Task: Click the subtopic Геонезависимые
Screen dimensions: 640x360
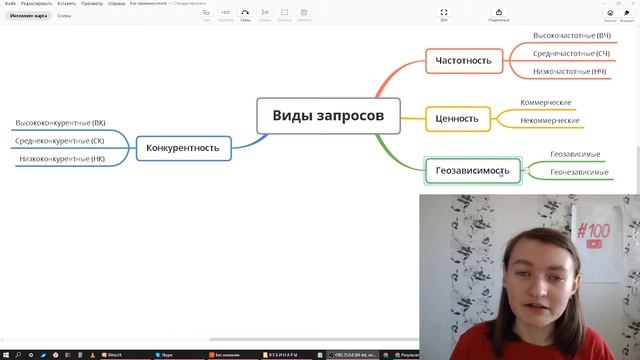Action: click(579, 172)
